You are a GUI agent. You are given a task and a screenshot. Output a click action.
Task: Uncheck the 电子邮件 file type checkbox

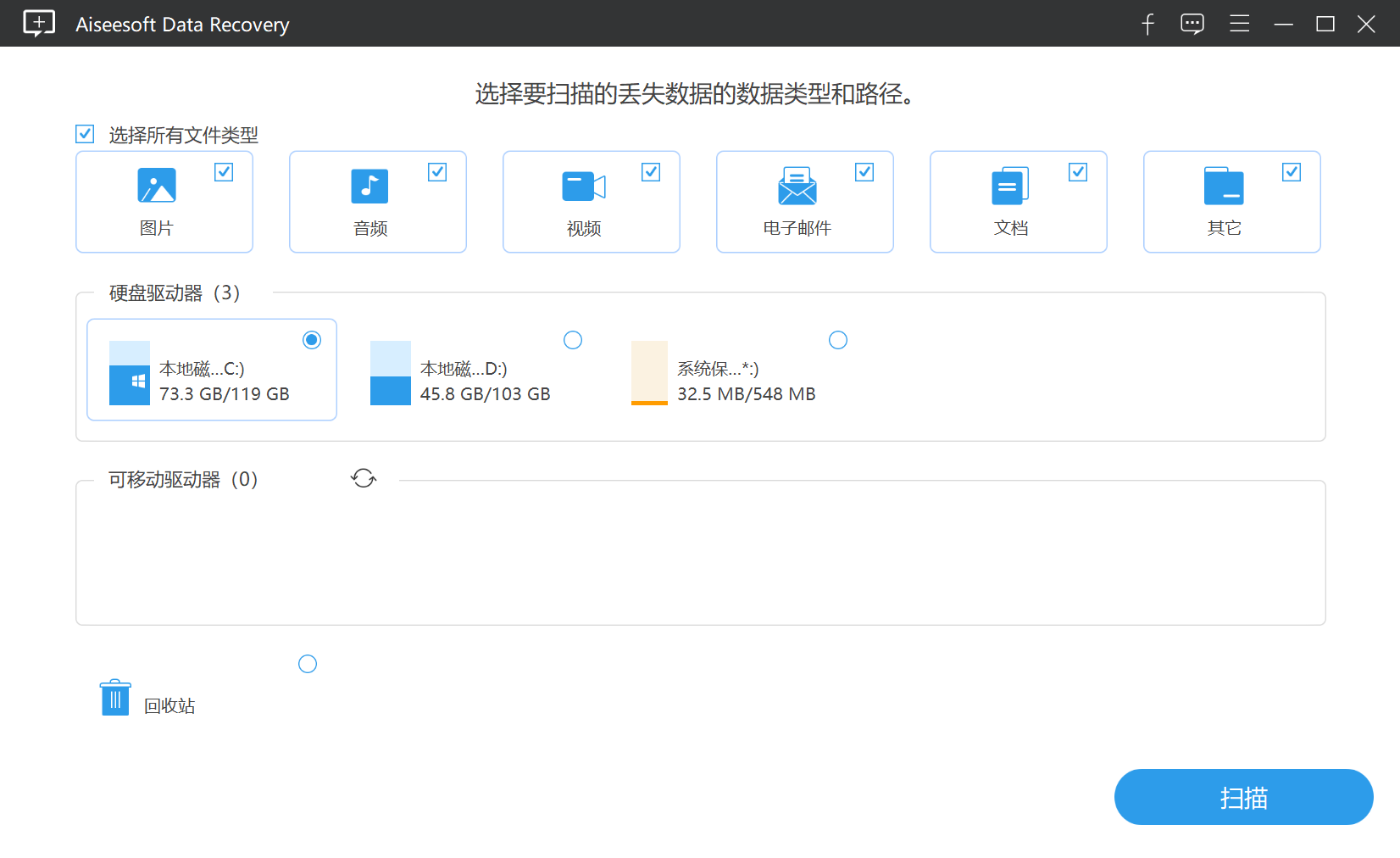tap(864, 172)
